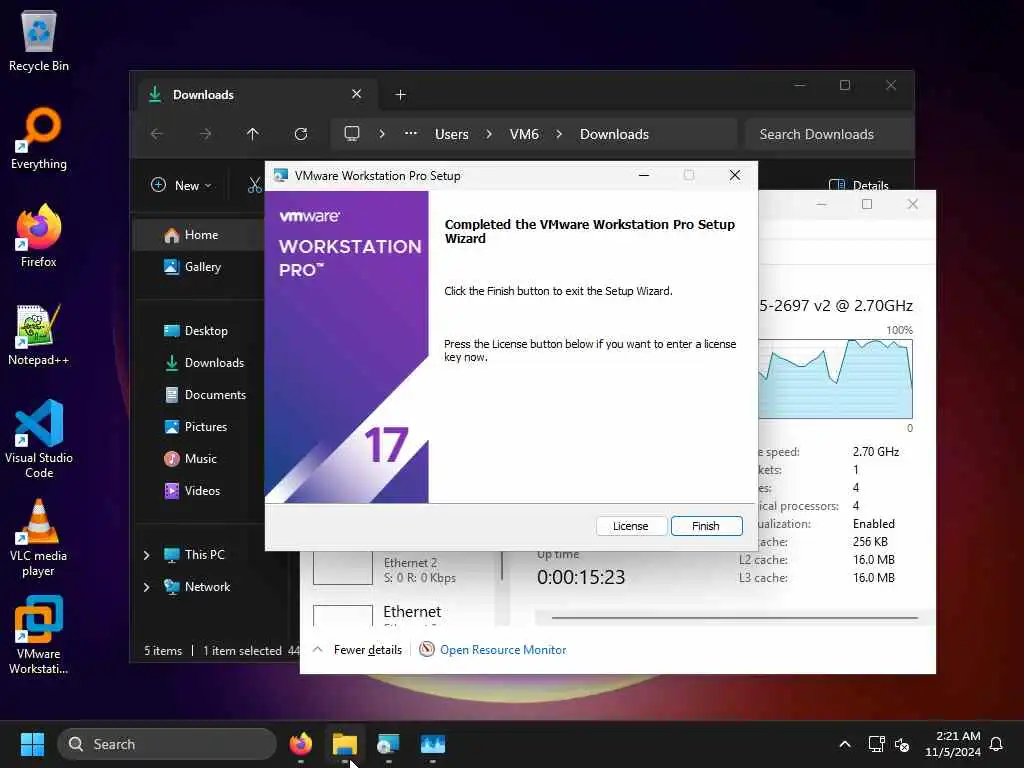Launch Visual Studio Code desktop shortcut
This screenshot has height=768, width=1024.
pyautogui.click(x=39, y=439)
